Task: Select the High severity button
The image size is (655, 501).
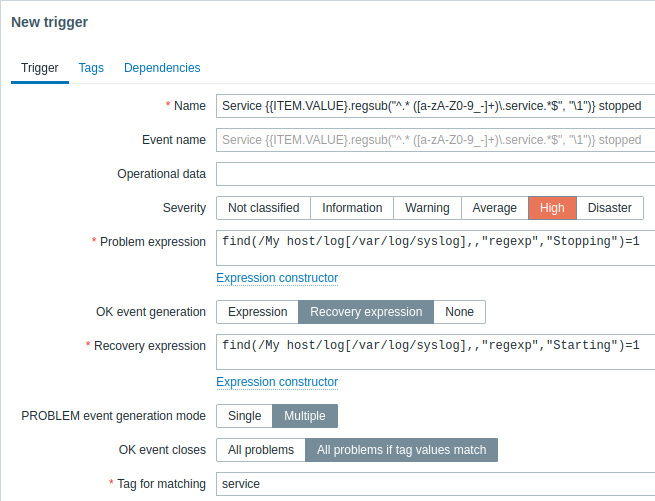Action: click(x=552, y=208)
